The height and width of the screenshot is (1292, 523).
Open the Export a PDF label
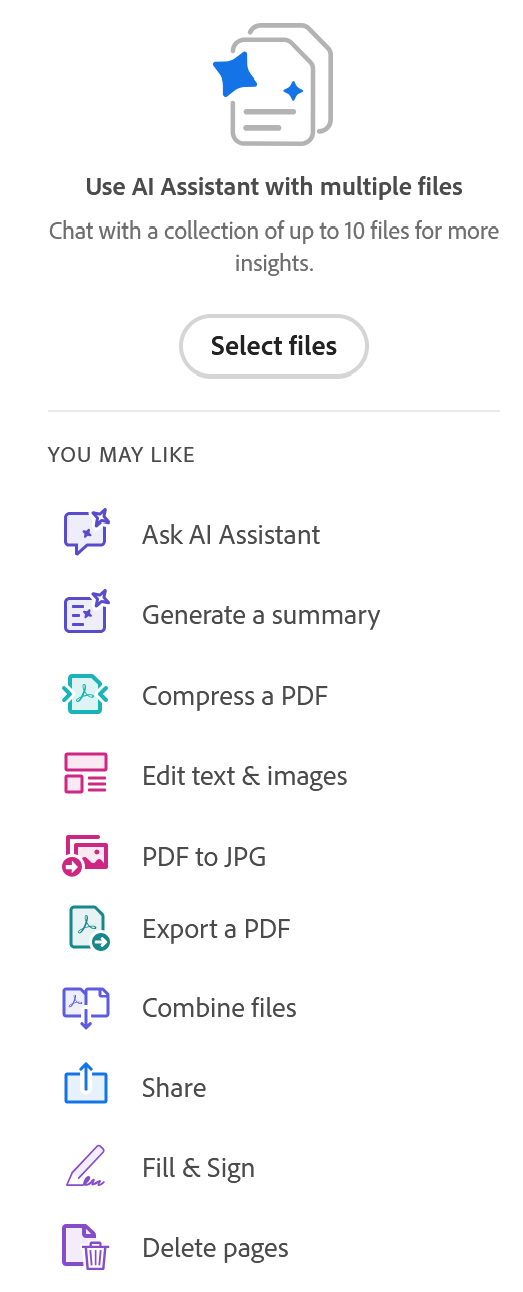(216, 929)
